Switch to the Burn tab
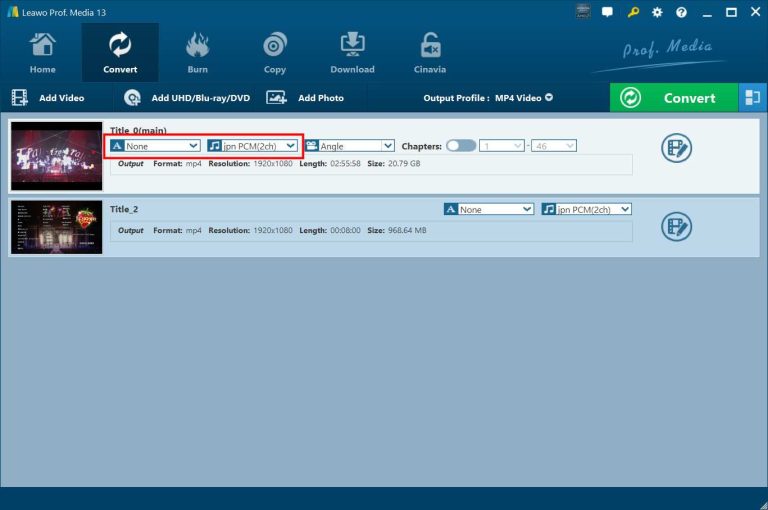 click(x=197, y=53)
